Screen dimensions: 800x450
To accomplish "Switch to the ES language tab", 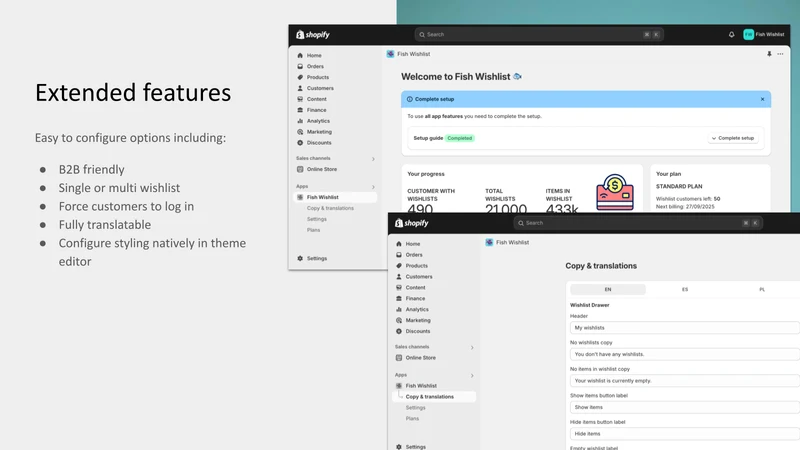I will (685, 289).
